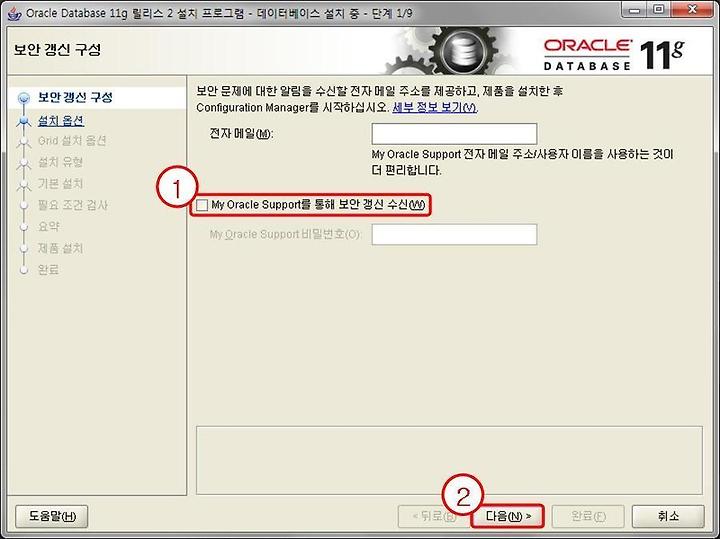
Task: Click the 완료(F) finish button
Action: click(588, 516)
